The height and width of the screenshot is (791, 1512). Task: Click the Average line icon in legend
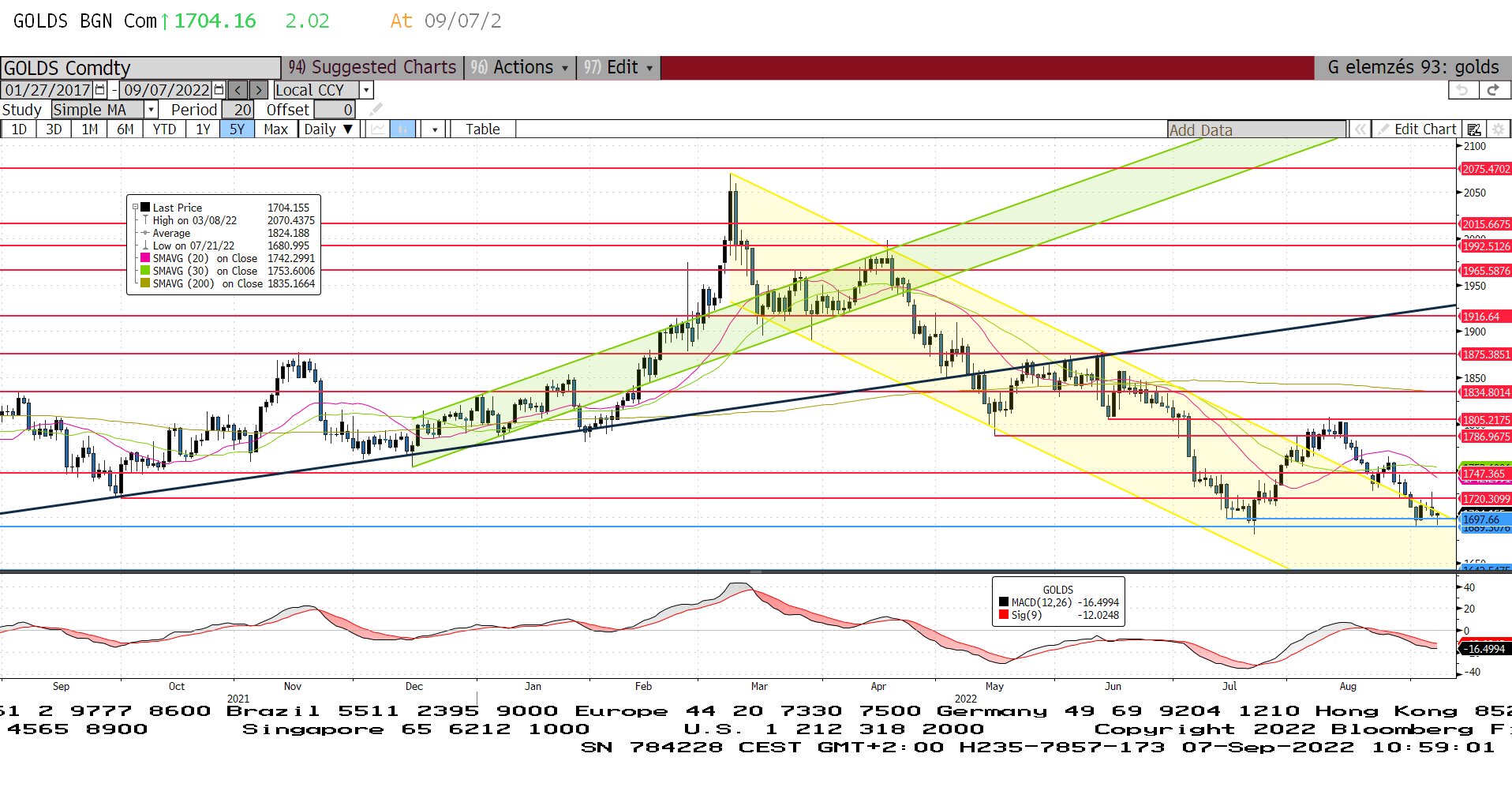point(145,233)
